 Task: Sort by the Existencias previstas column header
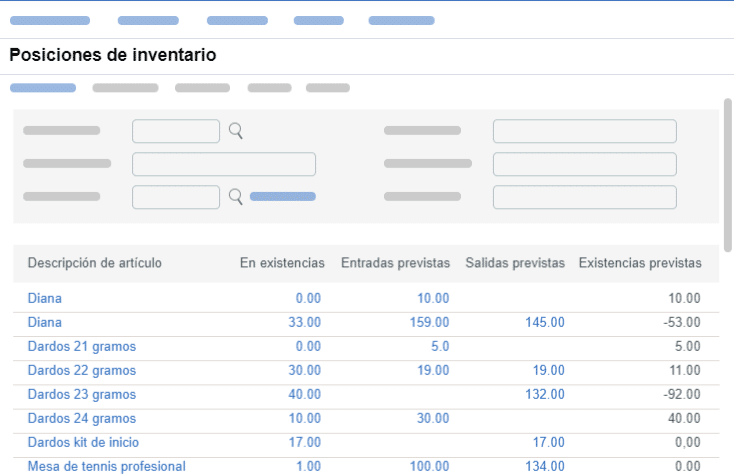[x=640, y=263]
